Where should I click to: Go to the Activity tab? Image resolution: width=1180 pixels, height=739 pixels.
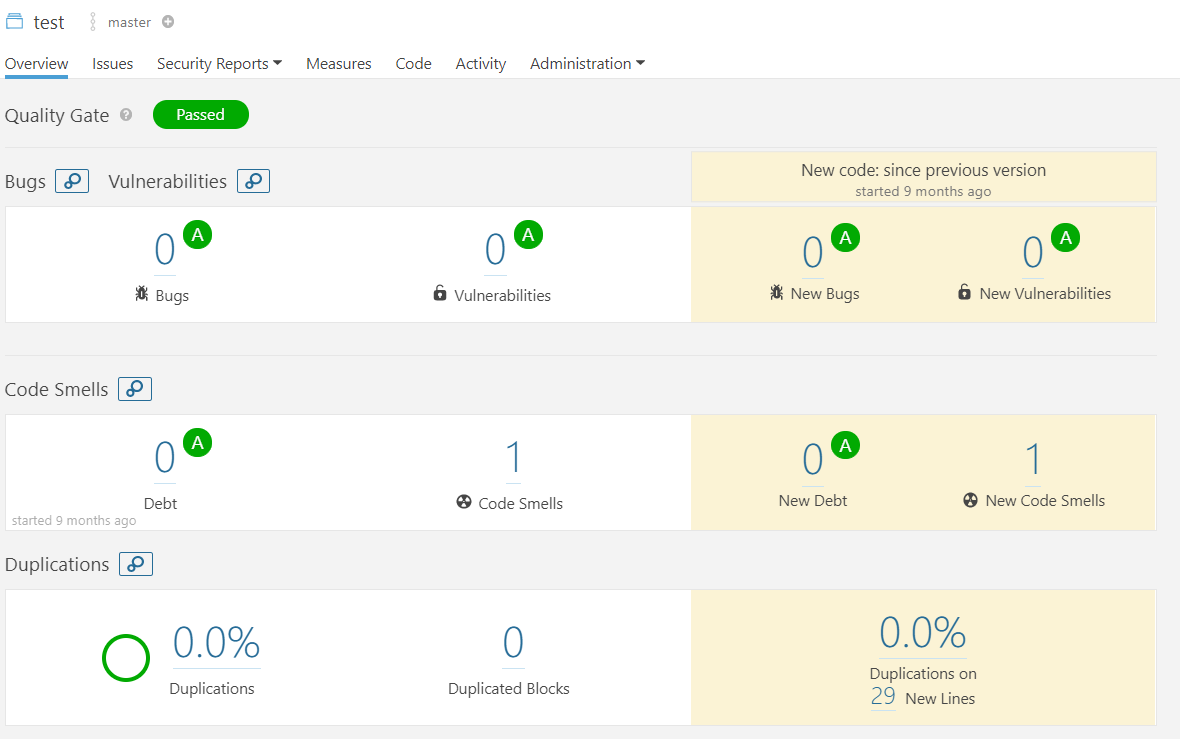click(x=481, y=64)
